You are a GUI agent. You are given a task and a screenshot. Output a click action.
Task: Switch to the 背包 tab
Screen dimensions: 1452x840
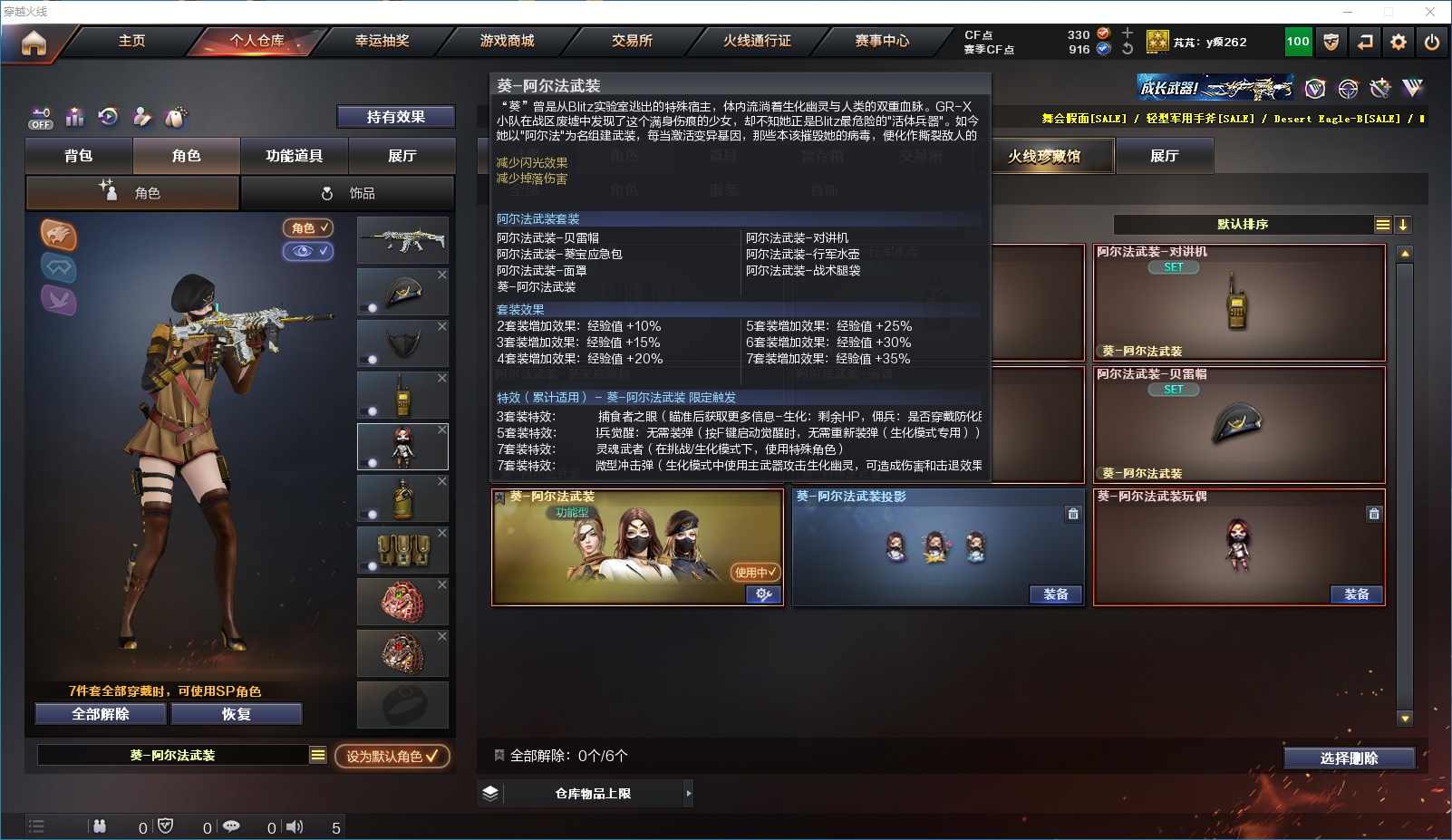click(79, 156)
